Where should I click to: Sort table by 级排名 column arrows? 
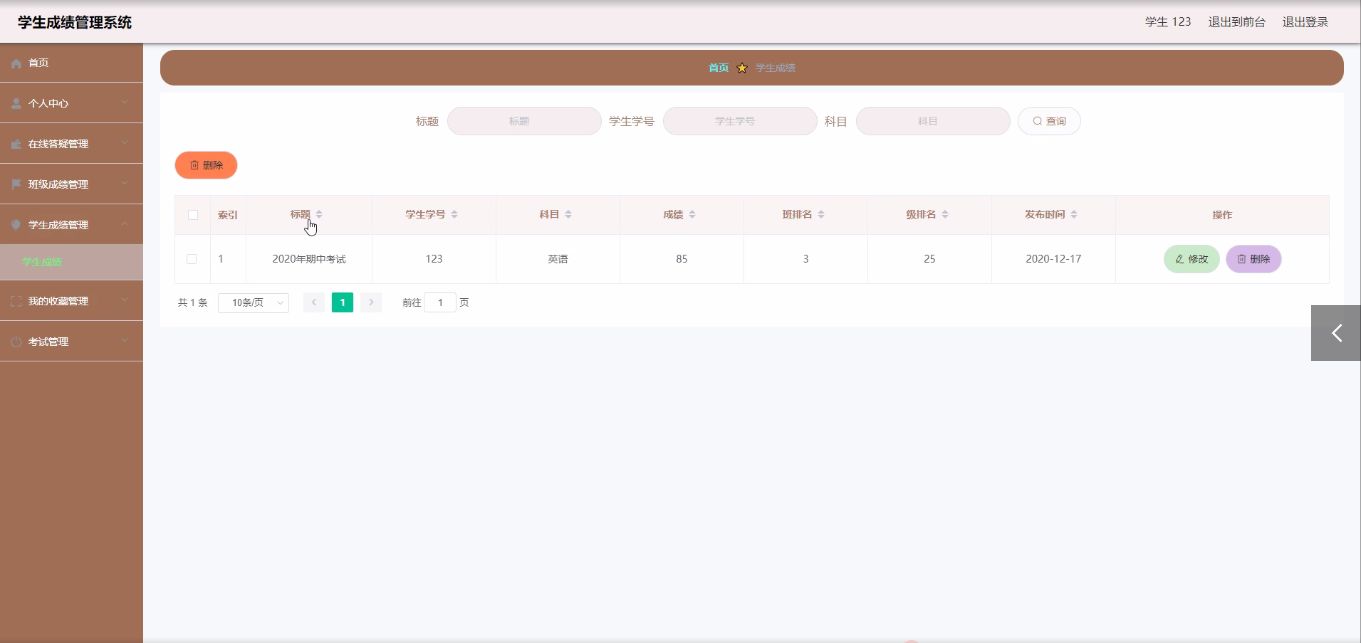[x=945, y=215]
